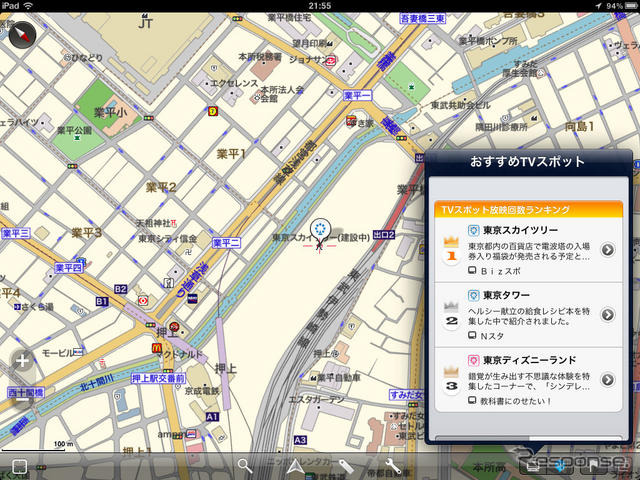This screenshot has width=640, height=480.
Task: Open details arrow for 東京タワー
Action: 608,314
